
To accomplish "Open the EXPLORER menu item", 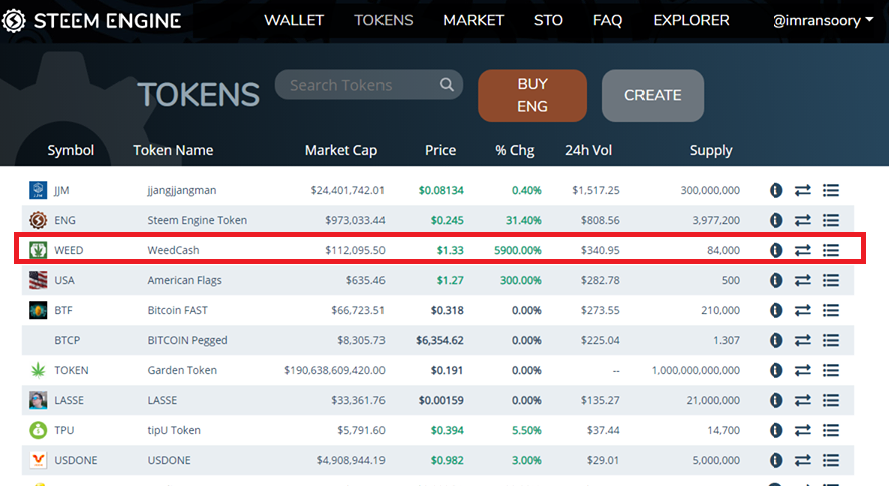I will point(691,20).
